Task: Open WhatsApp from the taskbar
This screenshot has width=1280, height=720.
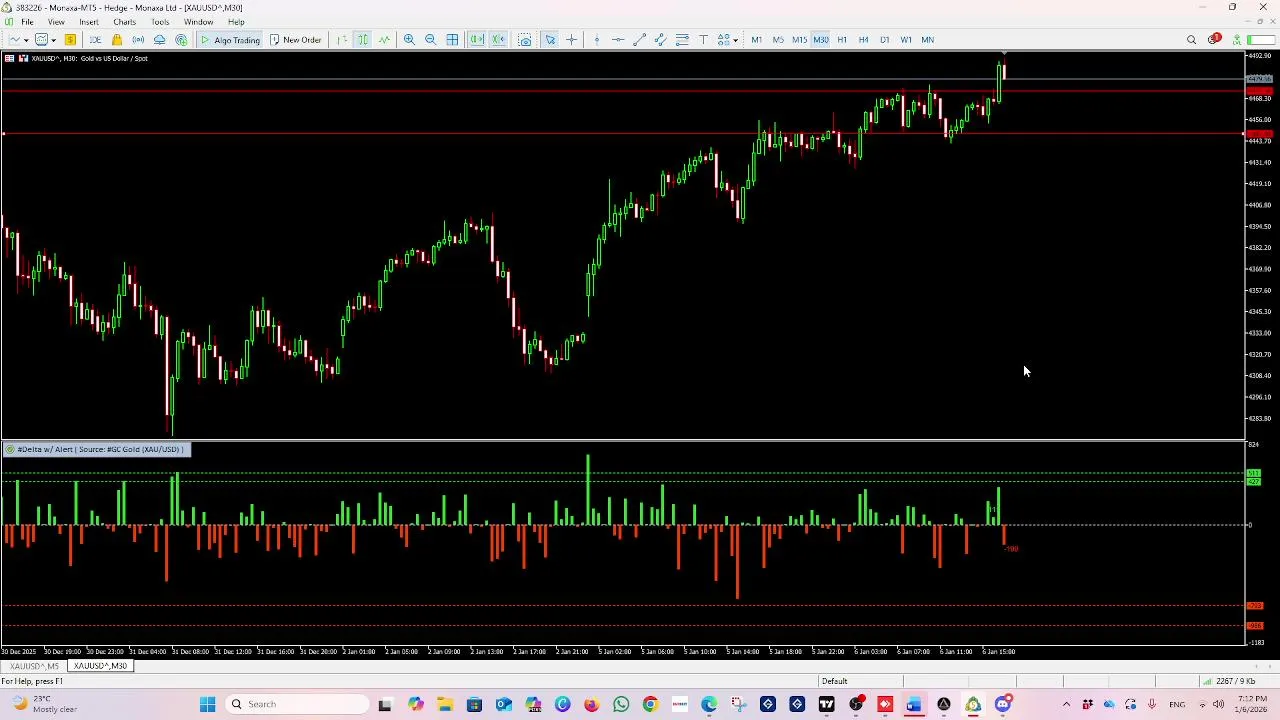Action: point(621,704)
